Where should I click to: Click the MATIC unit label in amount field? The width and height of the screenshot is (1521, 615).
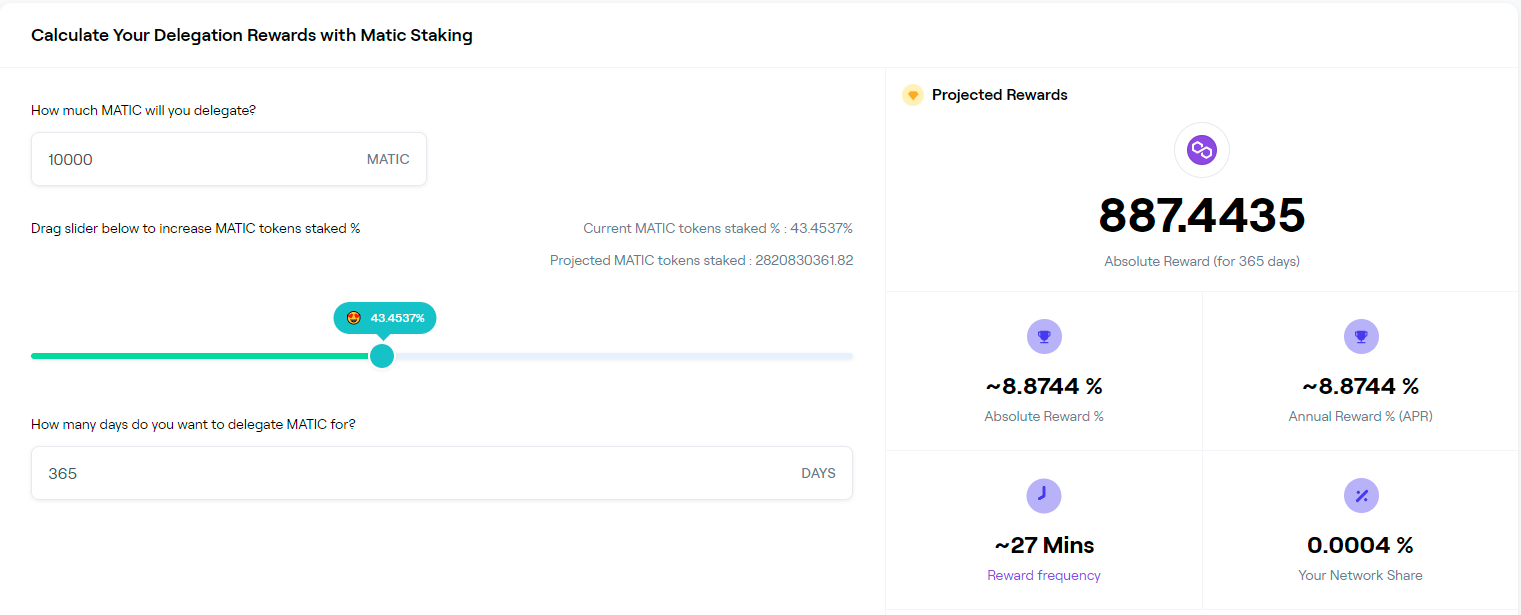pos(388,159)
